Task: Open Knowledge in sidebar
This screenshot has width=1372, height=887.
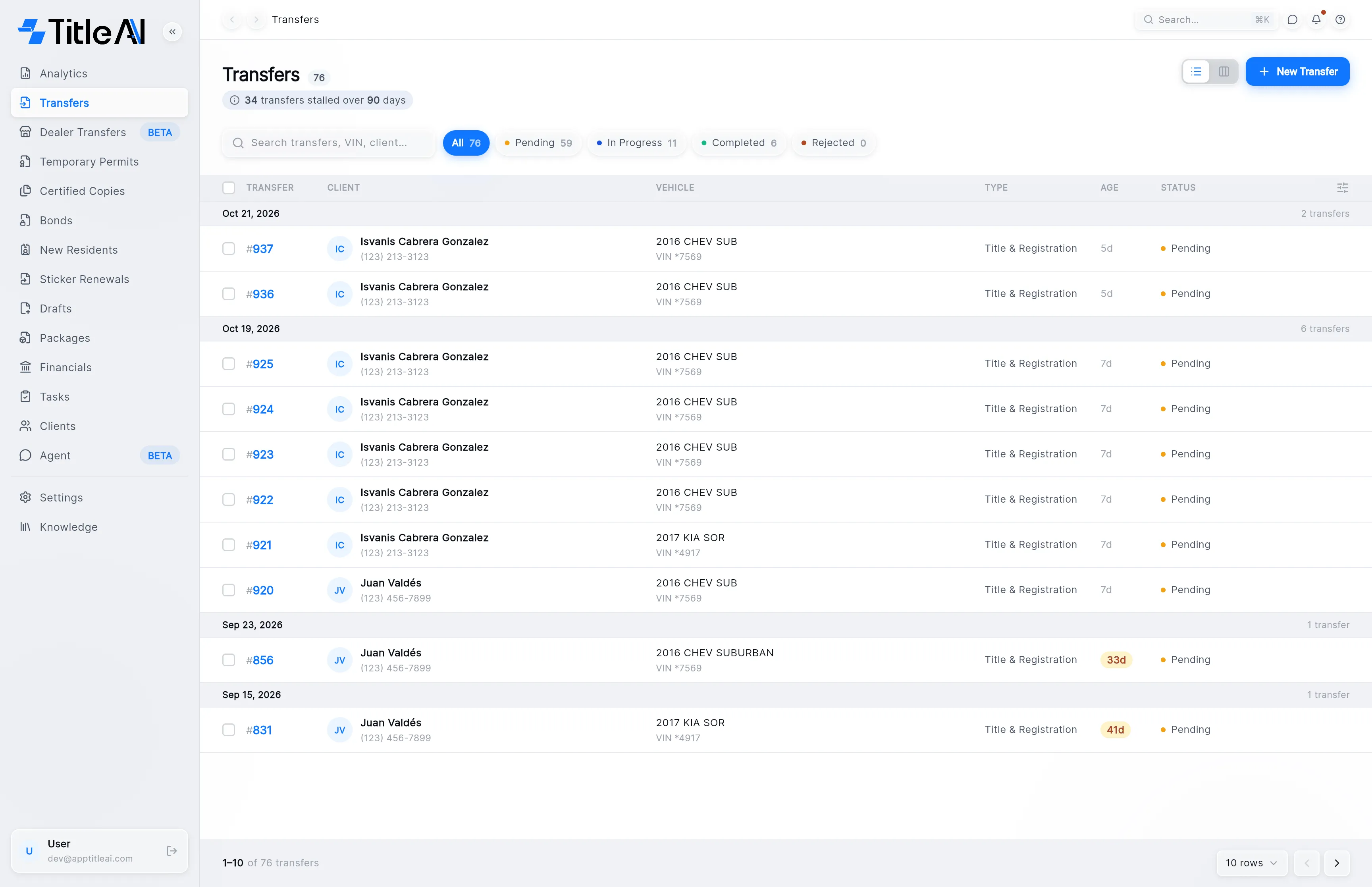Action: 99,527
